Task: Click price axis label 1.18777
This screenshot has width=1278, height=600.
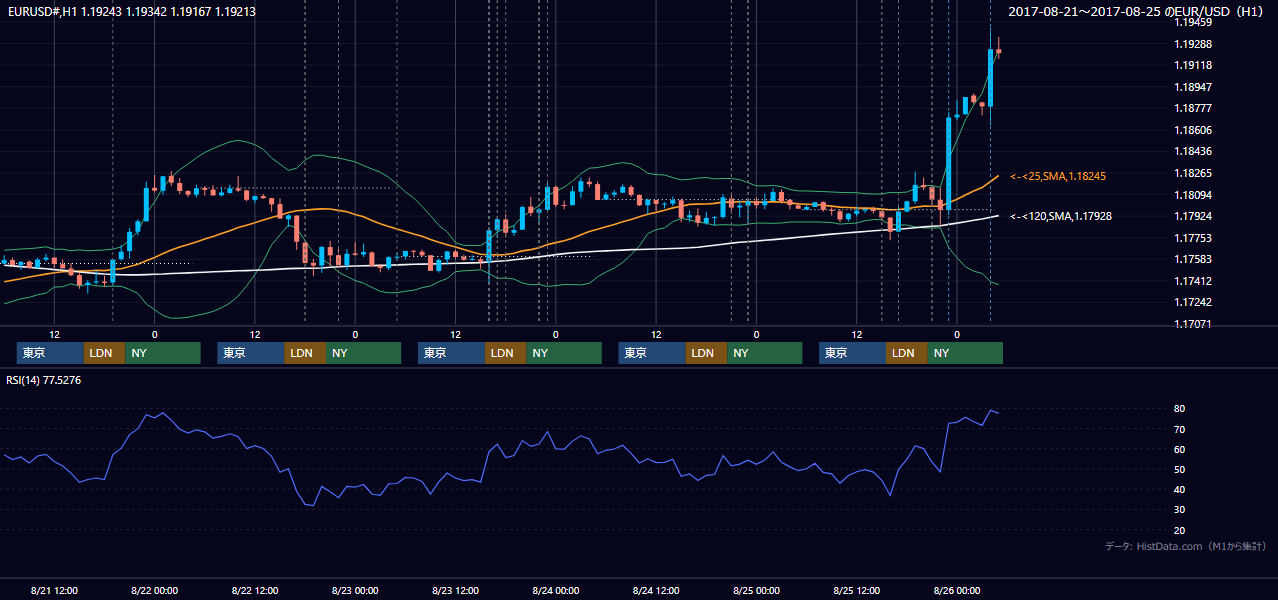Action: 1192,108
